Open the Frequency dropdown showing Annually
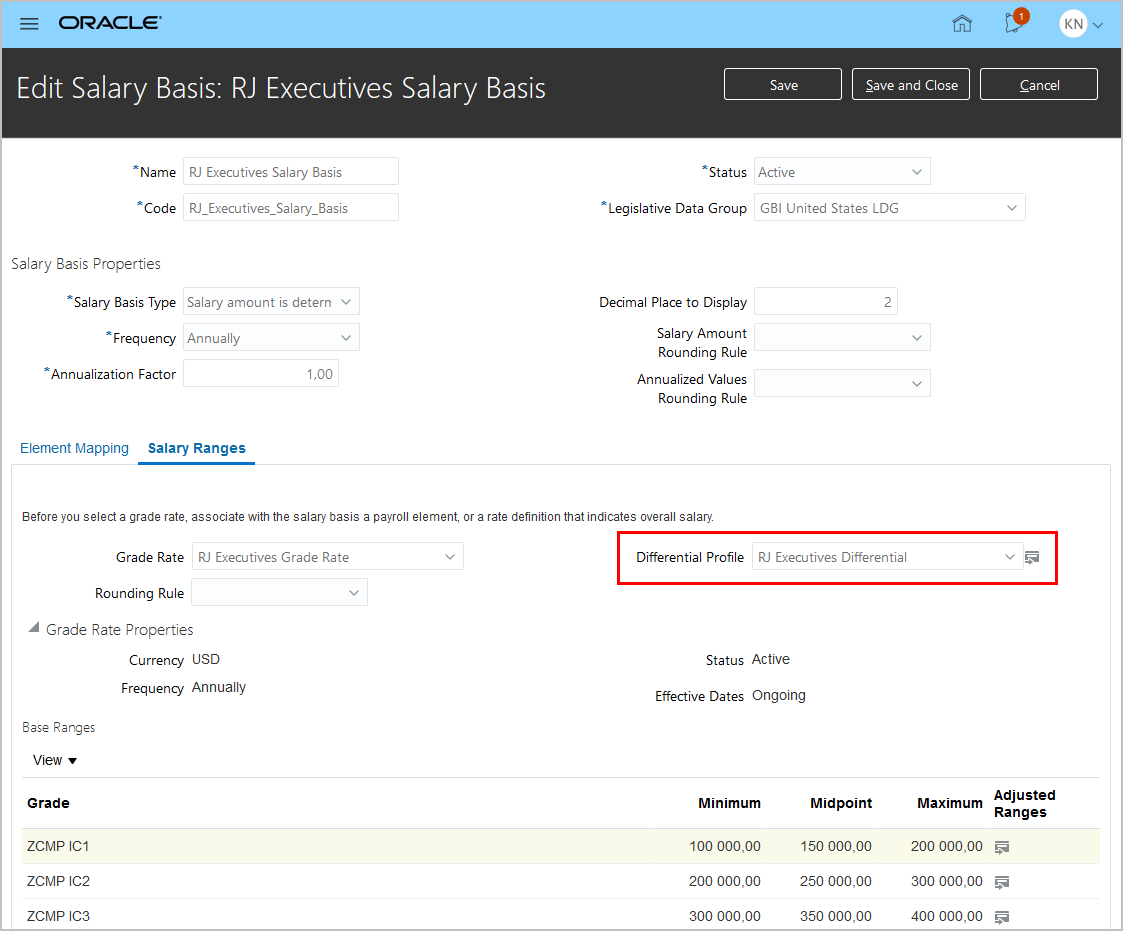The image size is (1123, 931). point(271,338)
